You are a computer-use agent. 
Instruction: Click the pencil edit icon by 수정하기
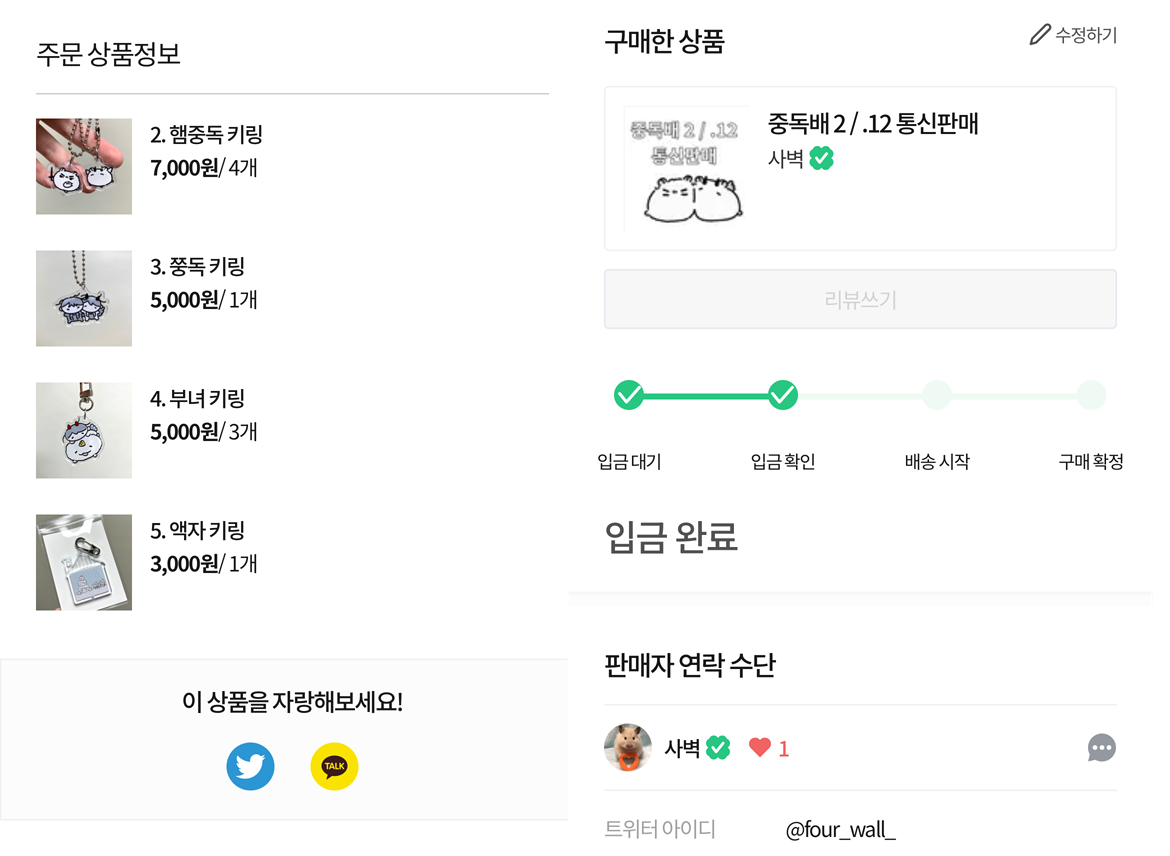point(1039,34)
